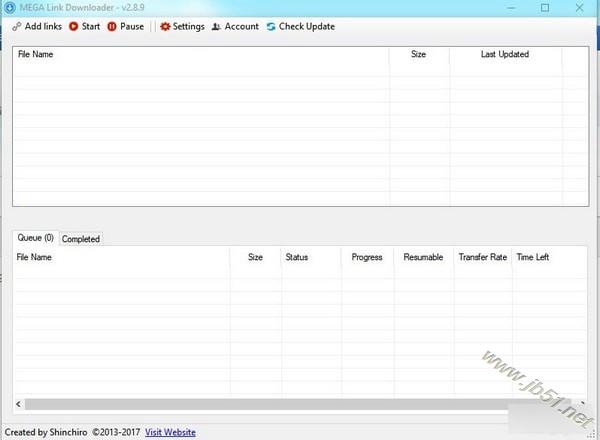Sort queue by Time Left column
This screenshot has height=440, width=600.
coord(533,257)
